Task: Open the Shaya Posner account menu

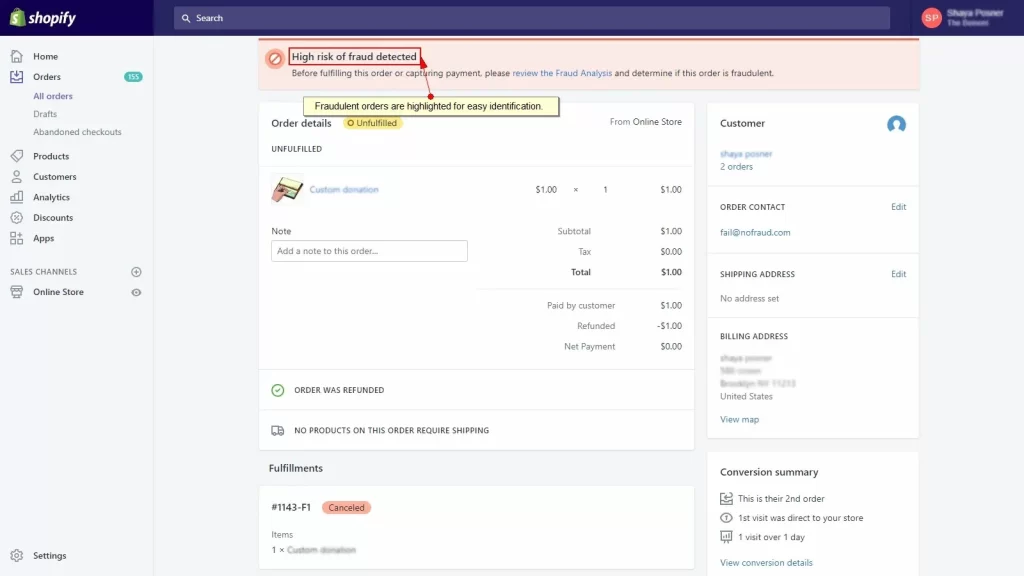Action: point(961,17)
